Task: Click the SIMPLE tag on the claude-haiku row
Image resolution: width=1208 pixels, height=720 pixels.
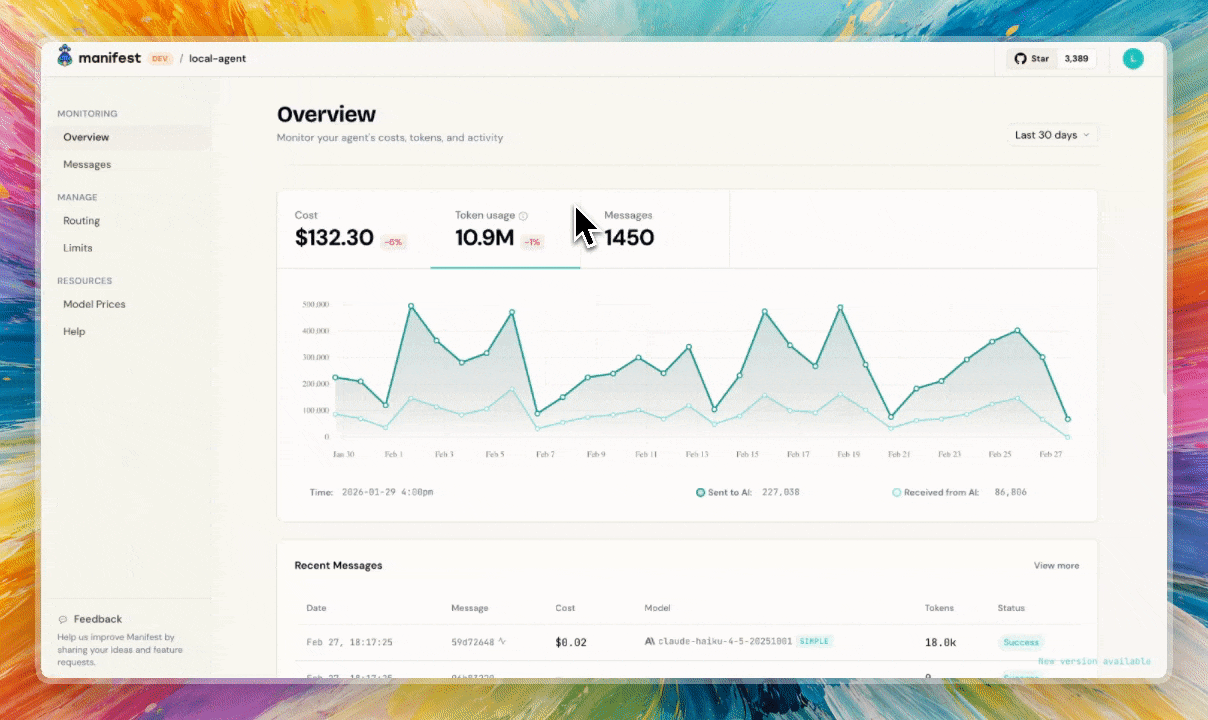Action: (814, 642)
